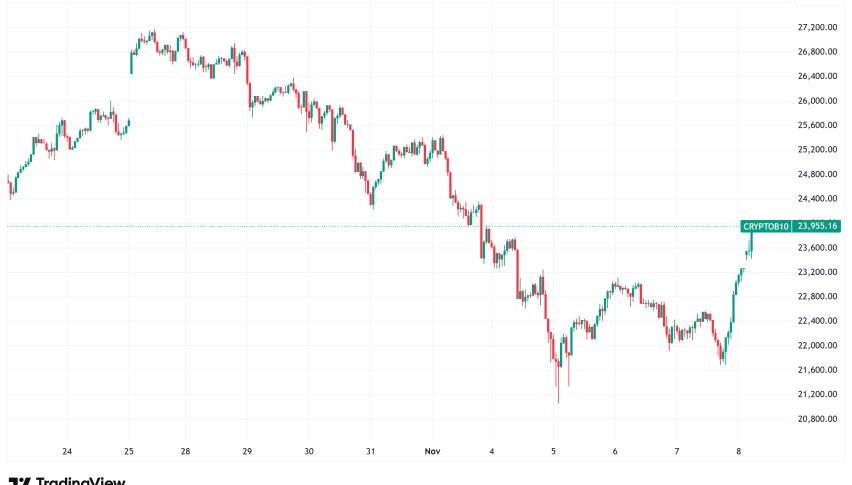Click date 5 on the time axis
852x485 pixels.
click(553, 452)
